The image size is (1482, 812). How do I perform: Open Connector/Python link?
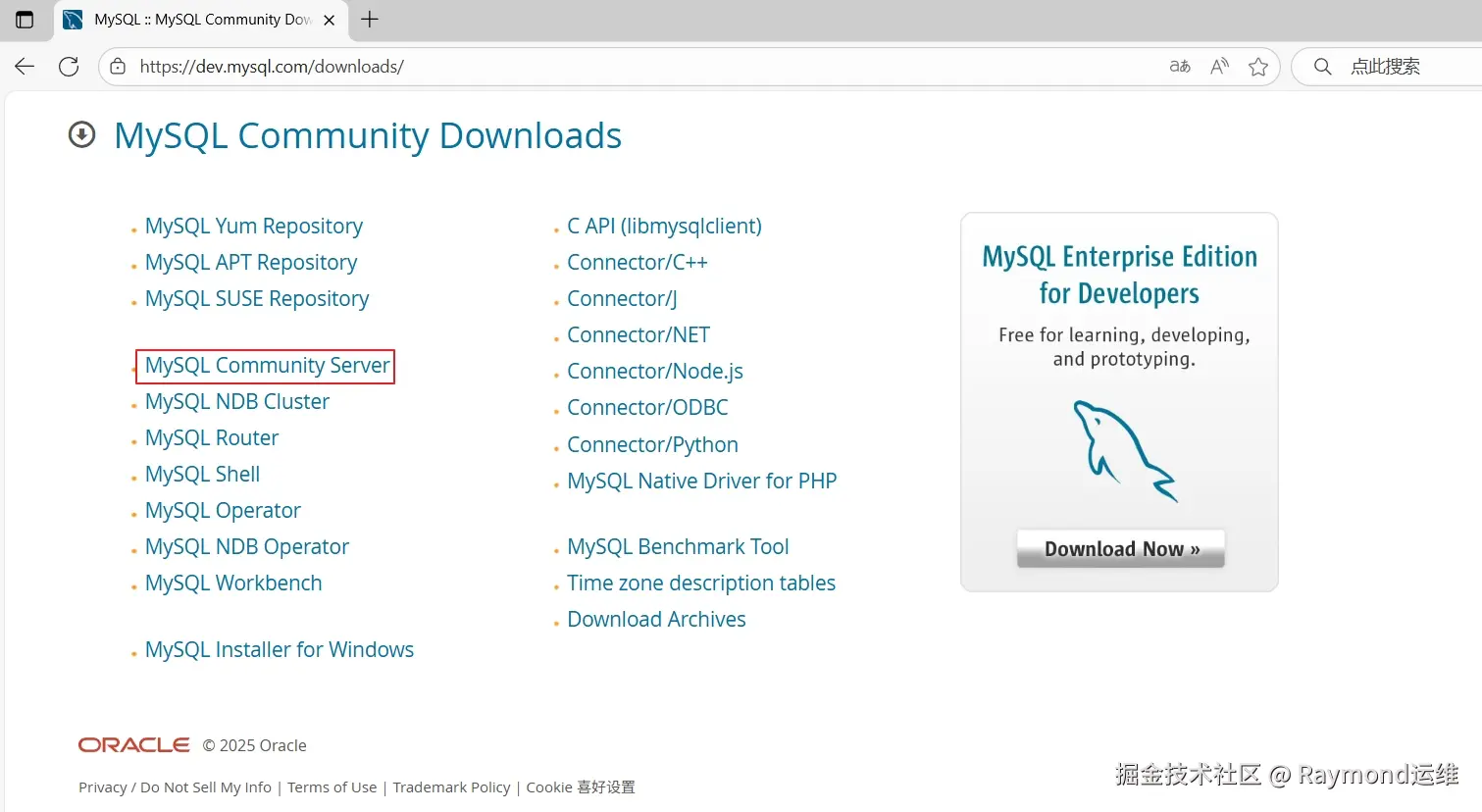(652, 444)
